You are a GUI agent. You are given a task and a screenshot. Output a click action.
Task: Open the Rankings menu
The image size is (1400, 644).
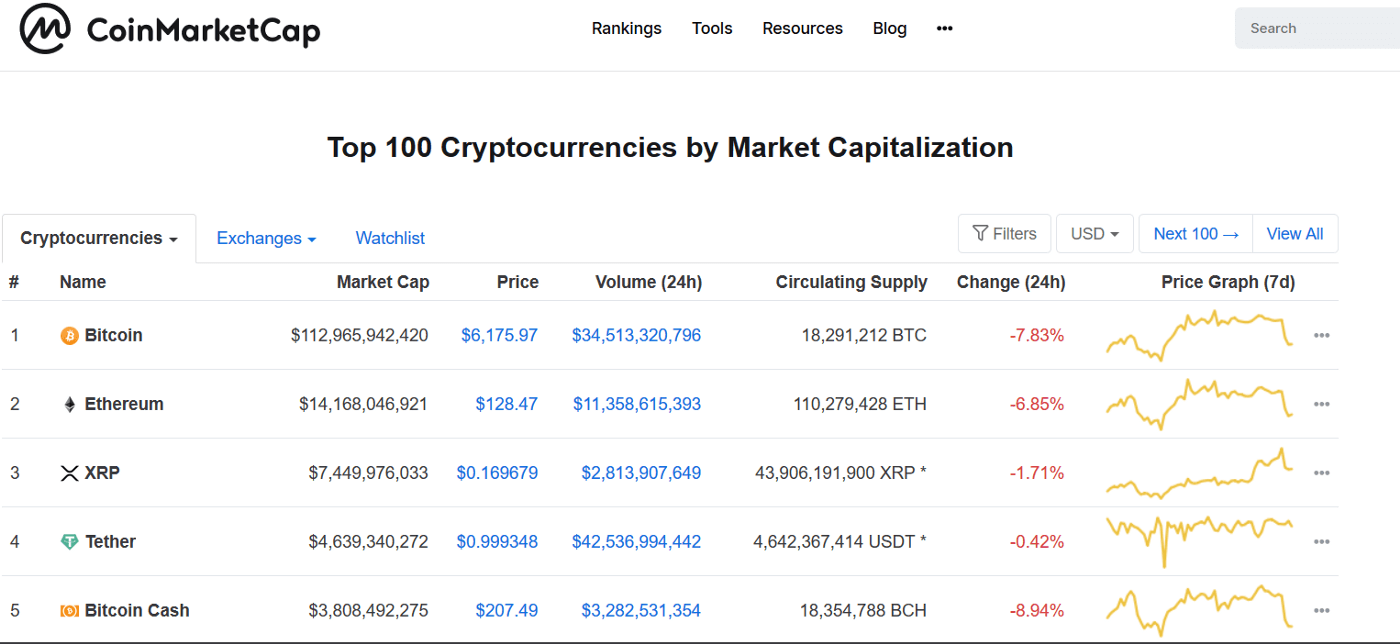(627, 28)
